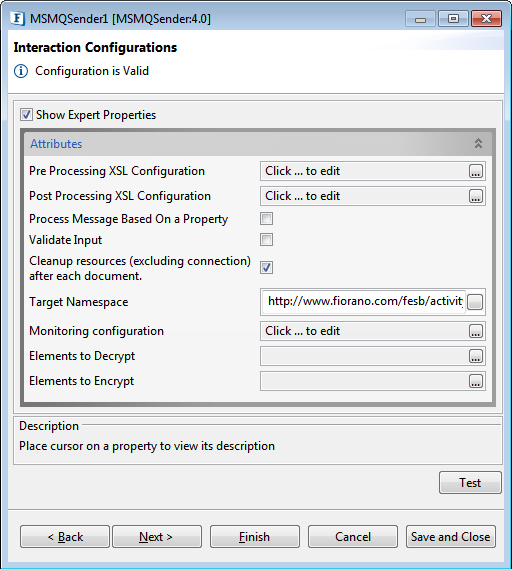Click the Test button
The image size is (512, 569).
tap(470, 483)
